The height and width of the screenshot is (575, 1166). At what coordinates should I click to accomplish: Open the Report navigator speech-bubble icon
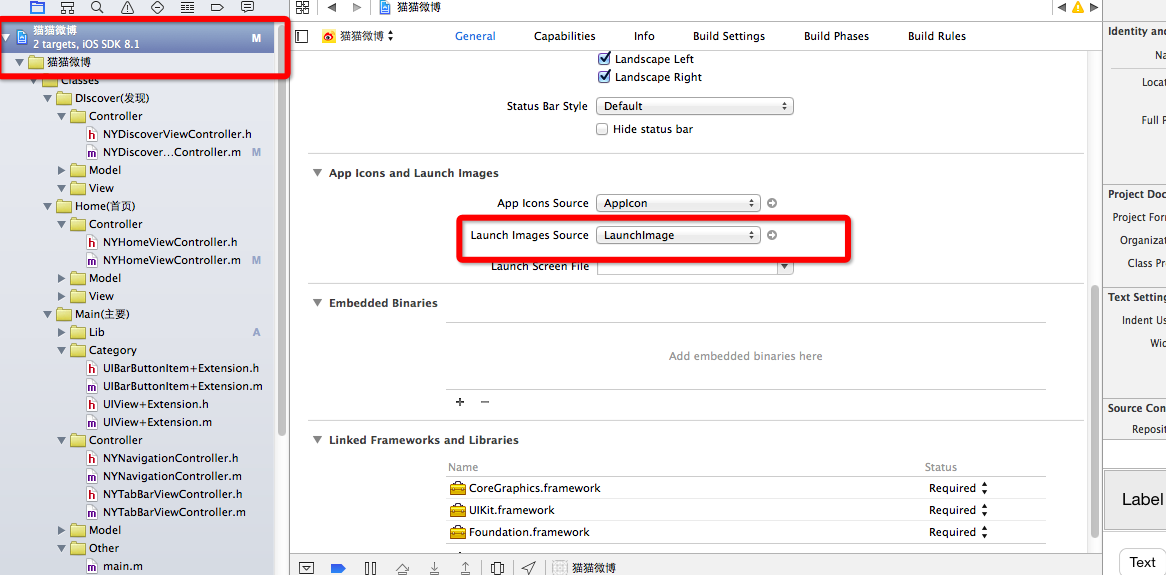pos(248,7)
